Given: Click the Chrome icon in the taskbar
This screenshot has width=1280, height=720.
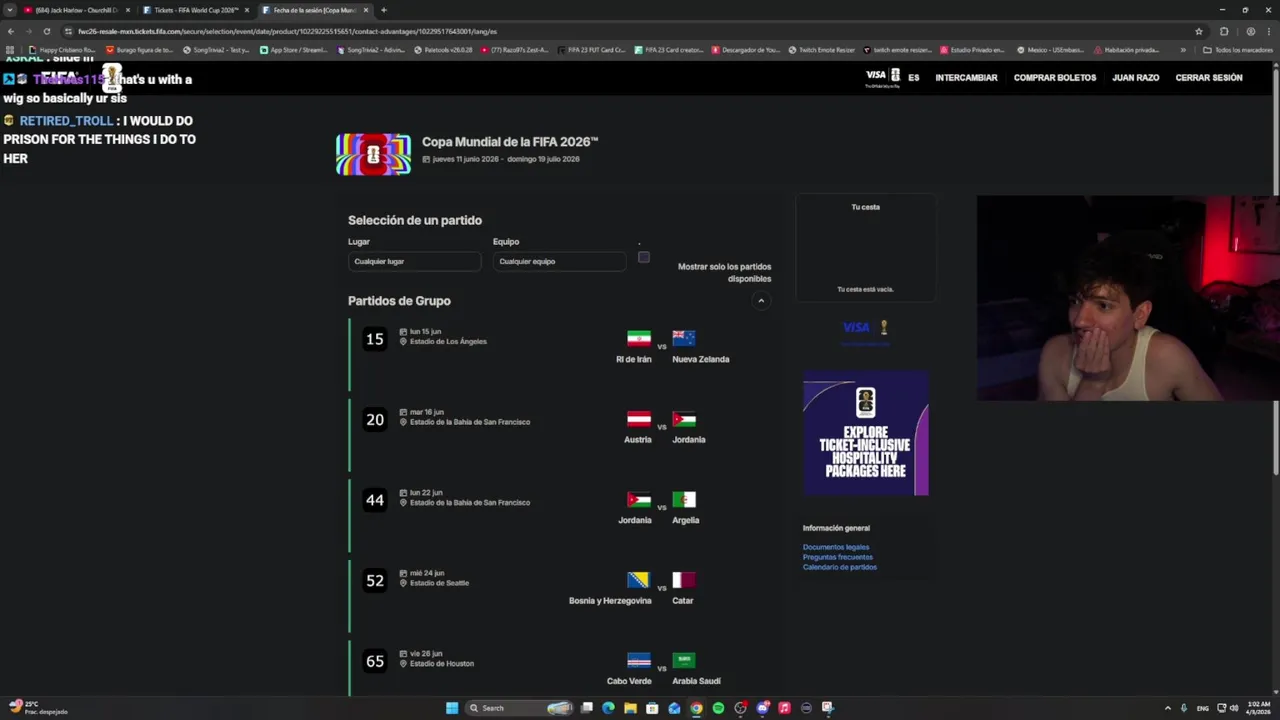Looking at the screenshot, I should tap(696, 708).
